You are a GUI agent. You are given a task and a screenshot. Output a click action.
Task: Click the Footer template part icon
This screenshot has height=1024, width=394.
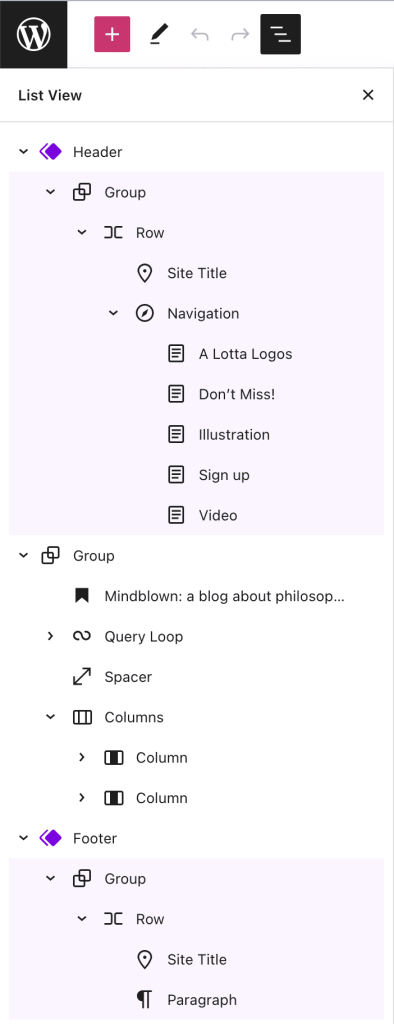[50, 838]
